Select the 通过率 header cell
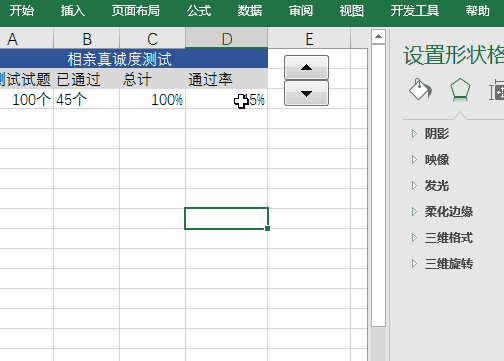 point(227,79)
